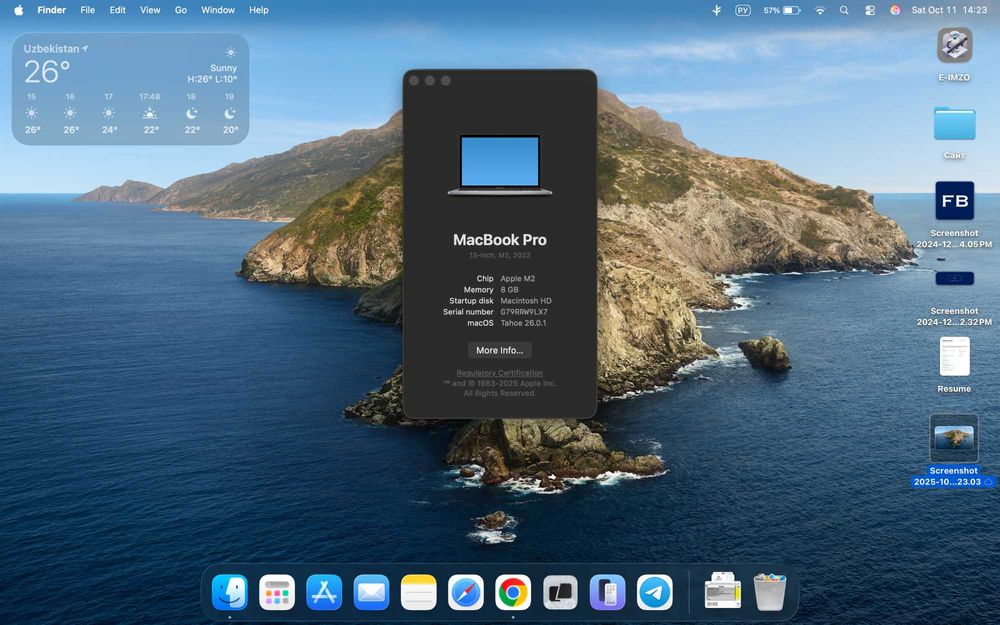1000x625 pixels.
Task: Open the Uzbekistan weather widget location
Action: click(55, 48)
